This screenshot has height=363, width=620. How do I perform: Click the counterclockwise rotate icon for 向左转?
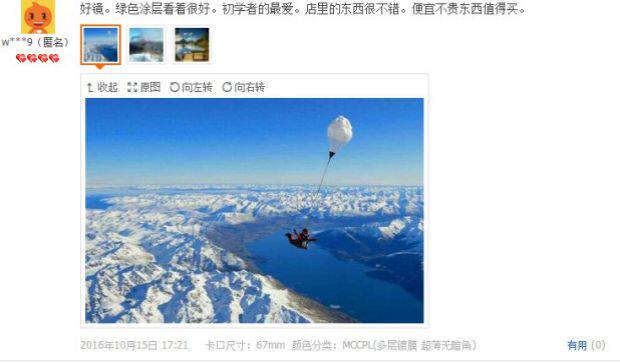point(174,87)
